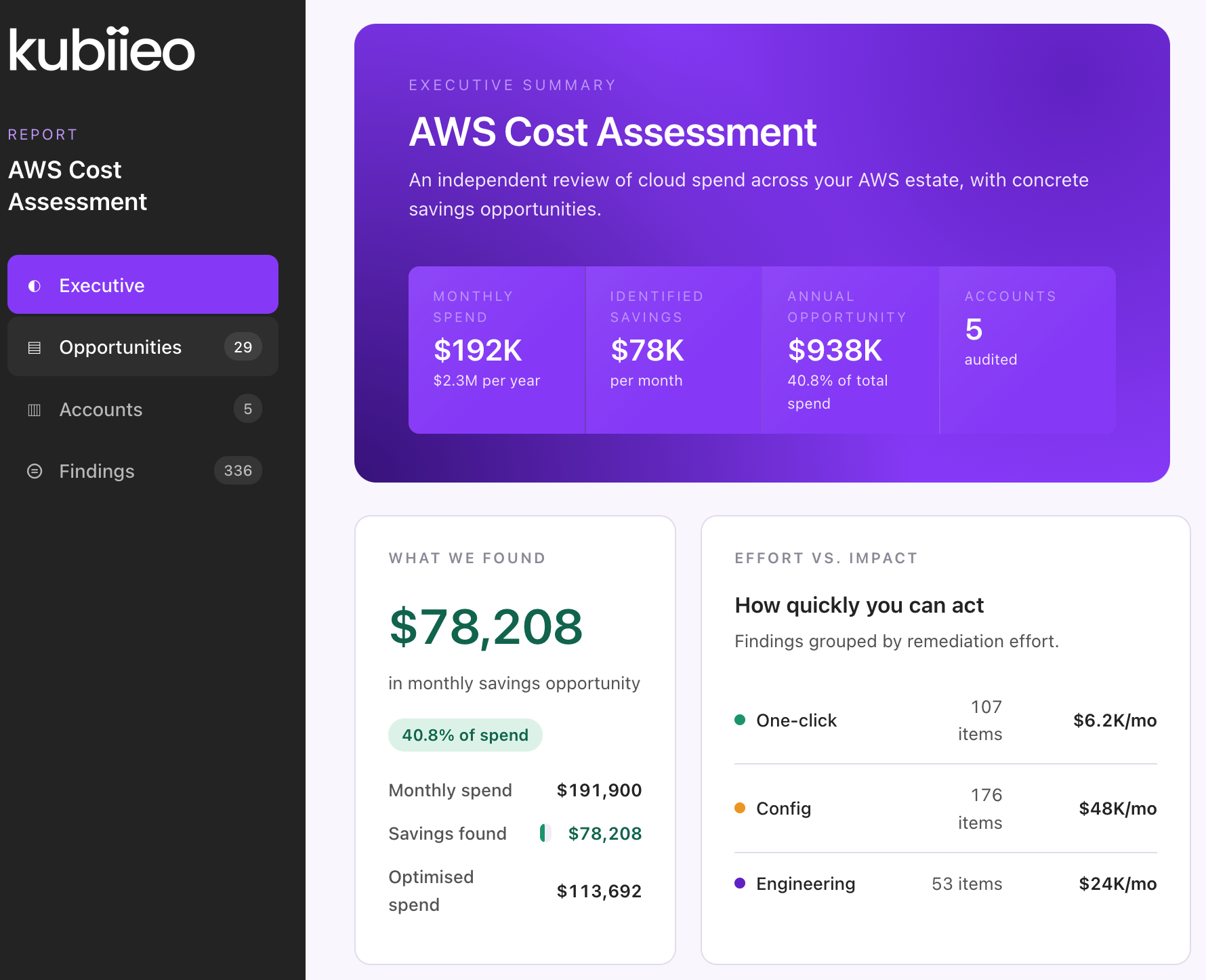
Task: Click the Executive half-circle icon
Action: 35,286
